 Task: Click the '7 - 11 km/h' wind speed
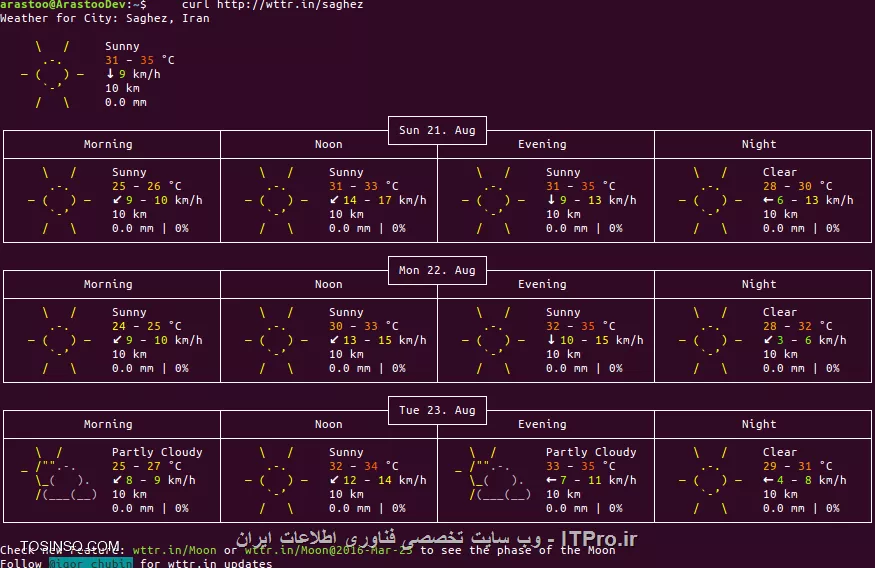(x=598, y=480)
